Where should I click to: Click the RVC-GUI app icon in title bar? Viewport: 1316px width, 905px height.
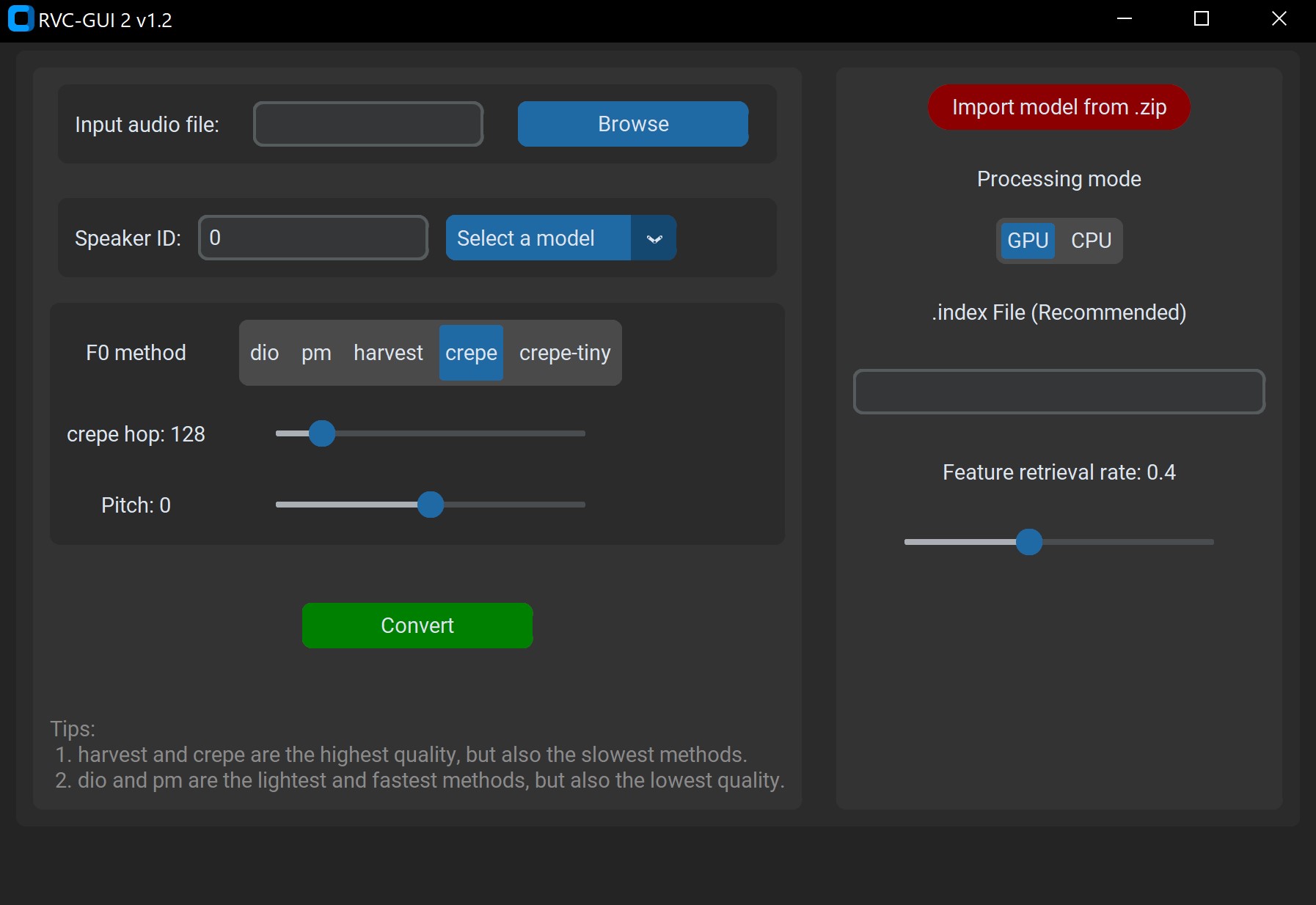click(x=21, y=19)
